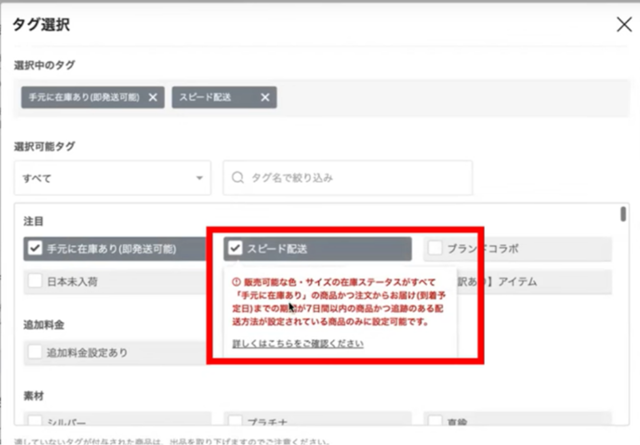Click the magnifier icon in tag search
Image resolution: width=640 pixels, height=445 pixels.
pyautogui.click(x=238, y=178)
